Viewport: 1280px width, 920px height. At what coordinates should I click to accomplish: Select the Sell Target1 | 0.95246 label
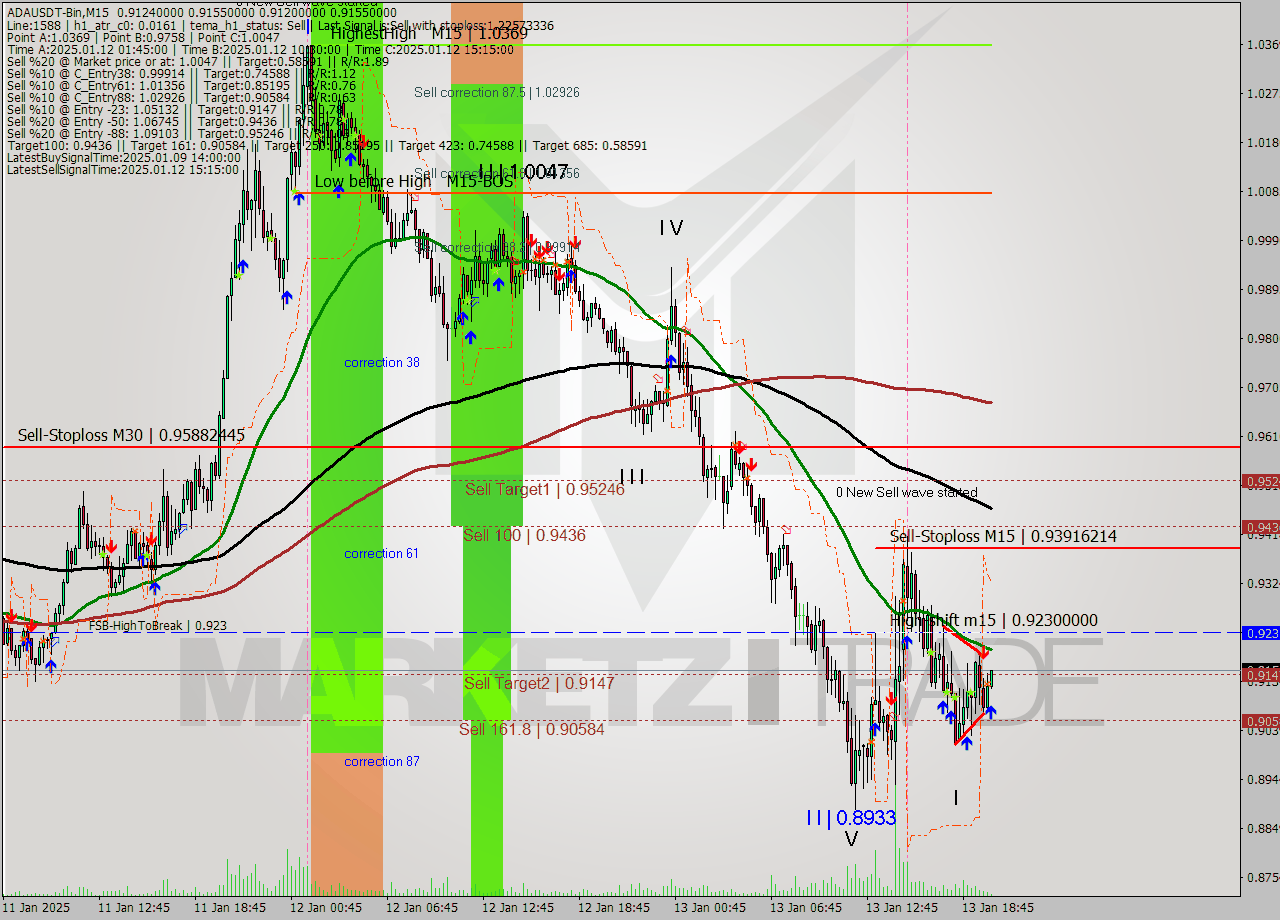(x=545, y=490)
